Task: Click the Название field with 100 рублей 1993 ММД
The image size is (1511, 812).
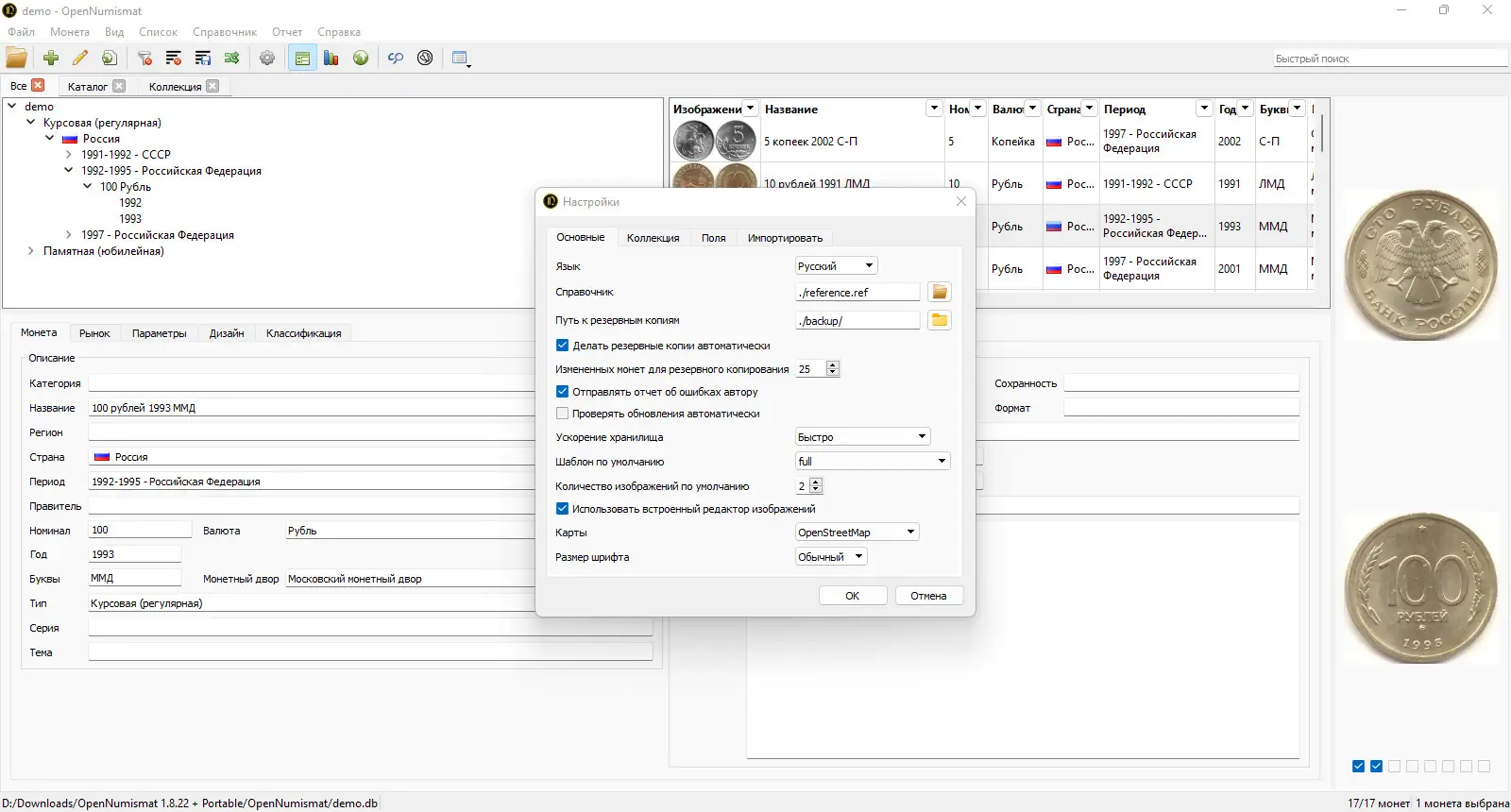Action: point(312,408)
